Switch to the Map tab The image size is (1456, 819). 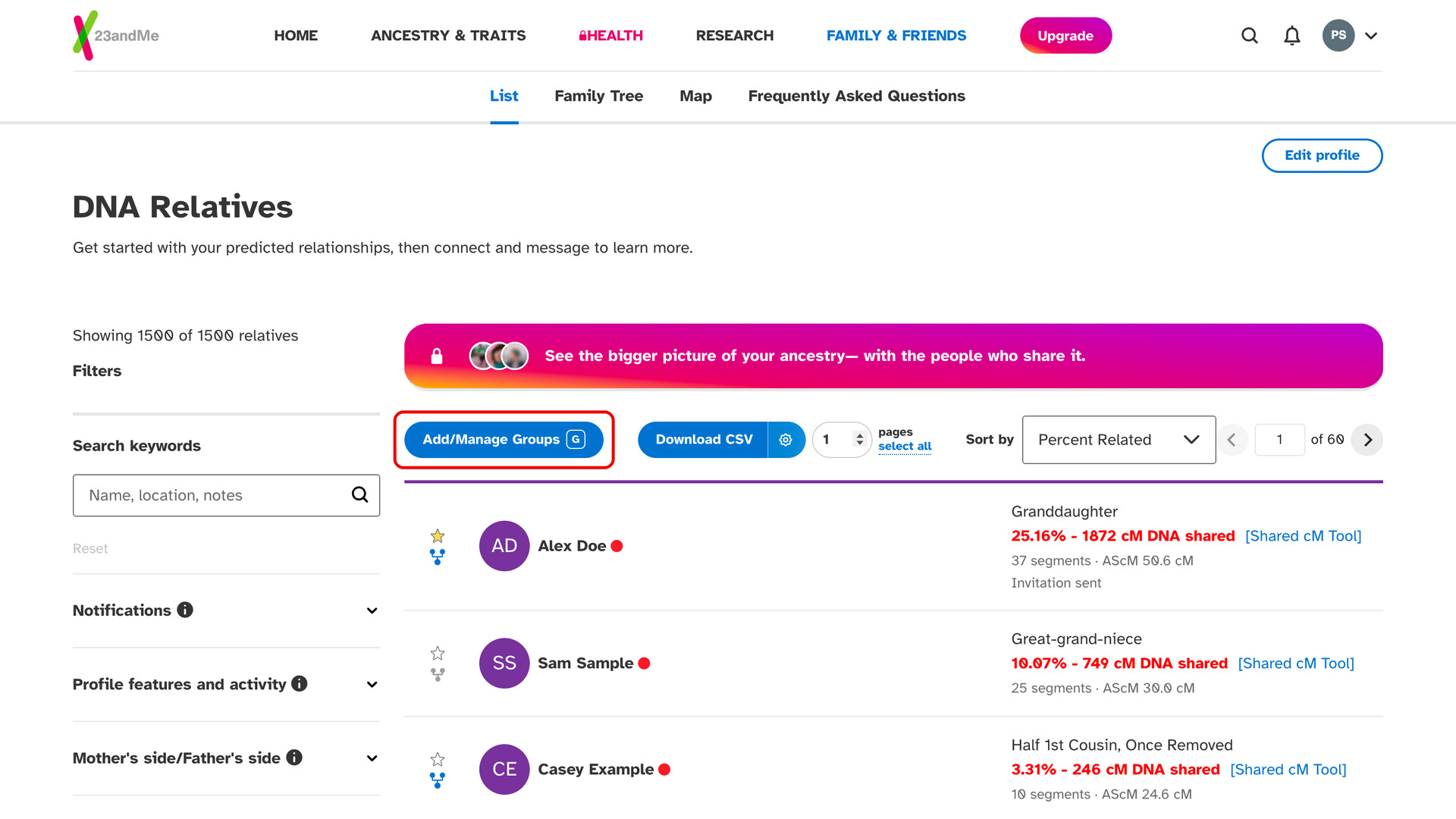(695, 96)
